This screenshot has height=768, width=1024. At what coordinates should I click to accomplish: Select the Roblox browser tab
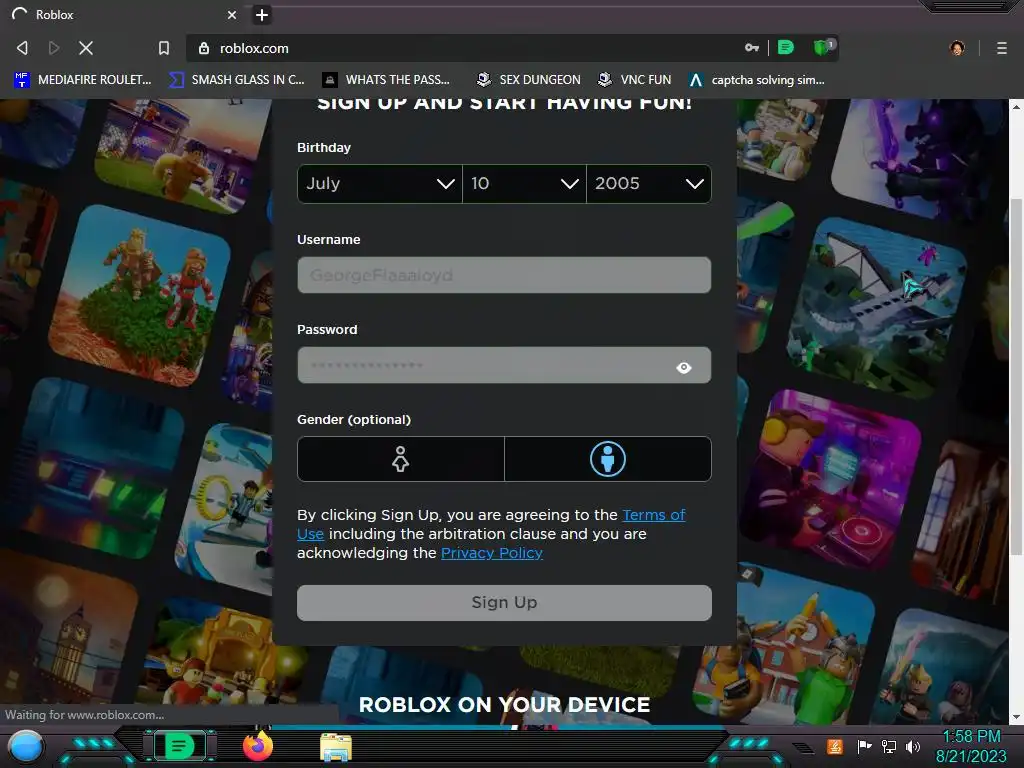tap(124, 14)
